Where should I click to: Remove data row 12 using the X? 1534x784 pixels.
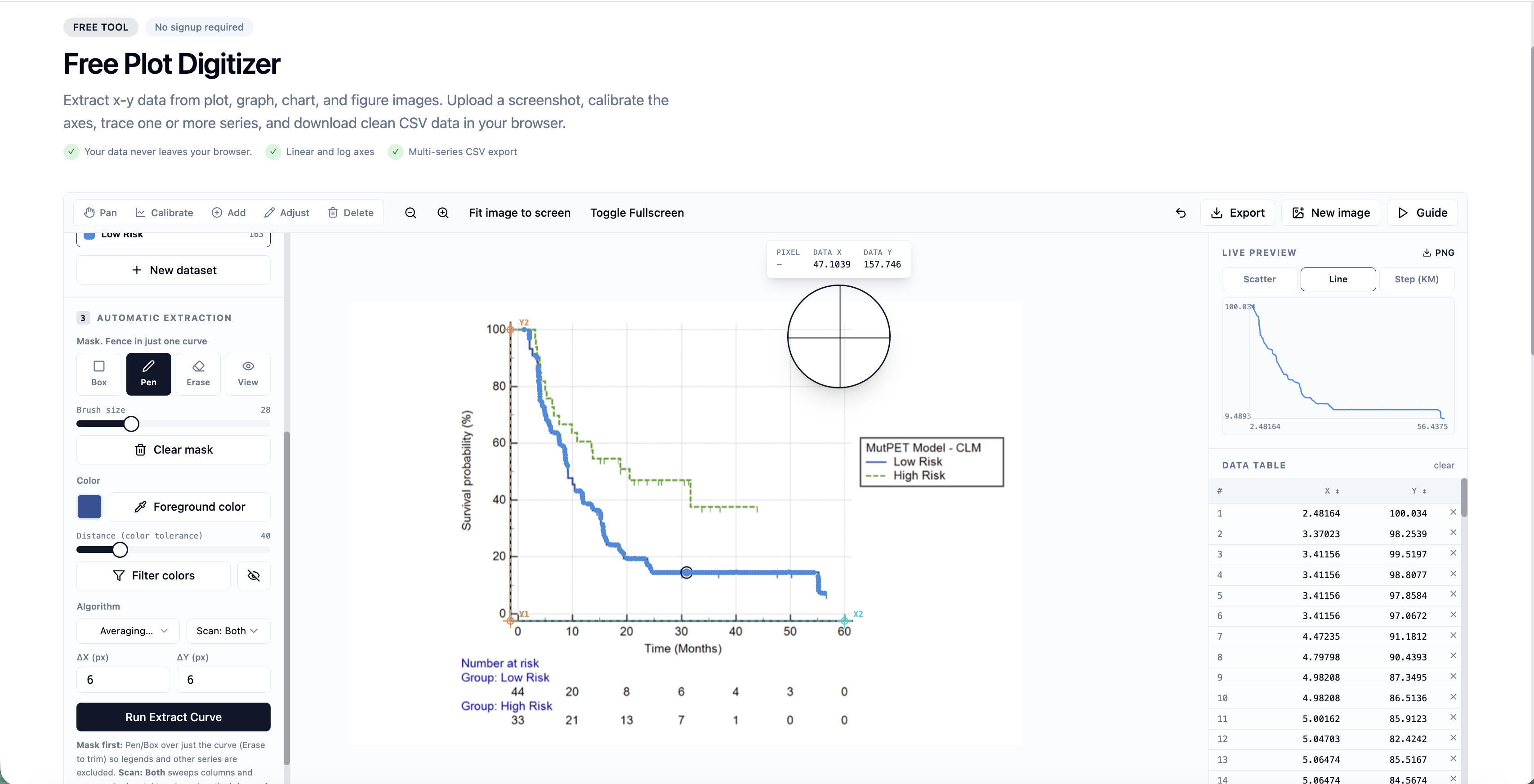1453,738
